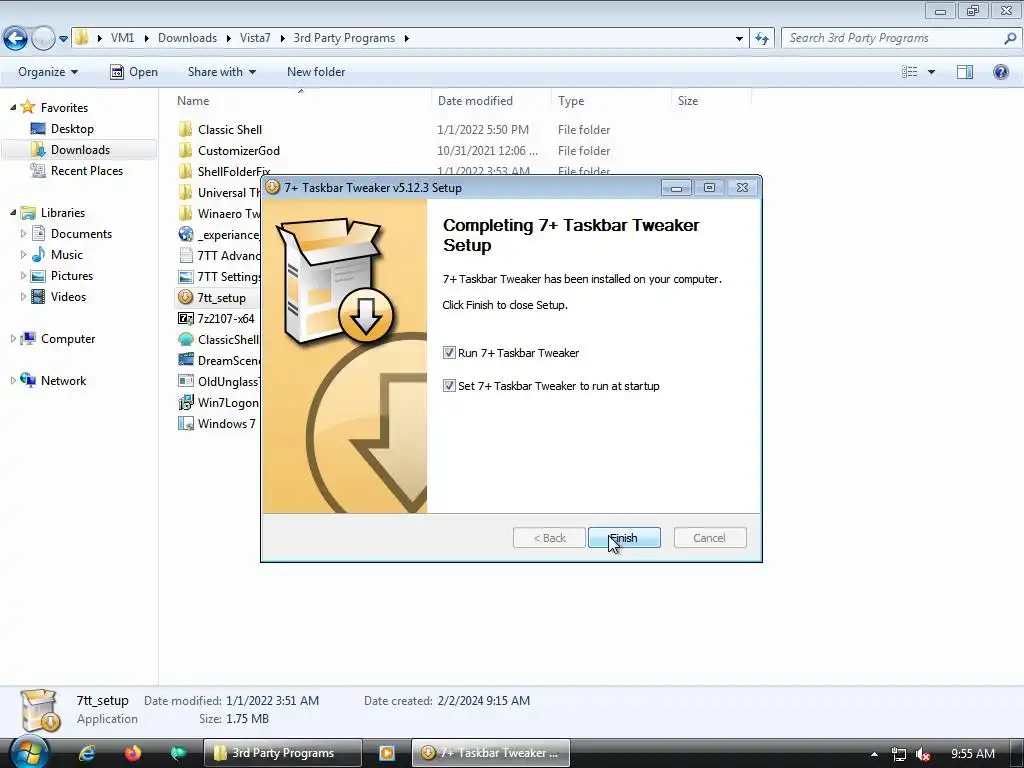This screenshot has height=768, width=1024.
Task: Expand the dropdown arrow after 3rd Party Programs
Action: point(406,39)
